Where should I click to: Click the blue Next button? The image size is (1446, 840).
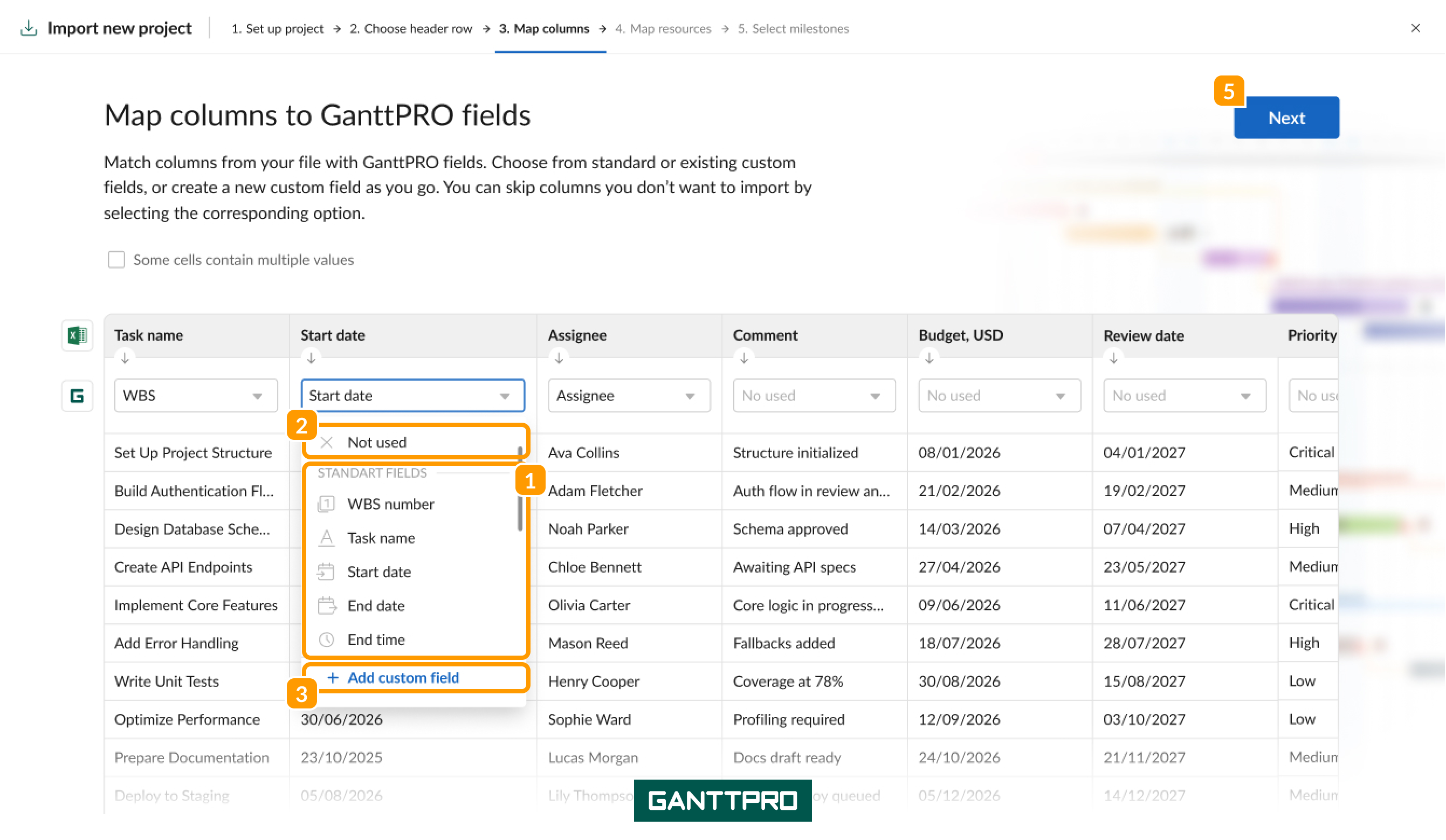(x=1287, y=118)
